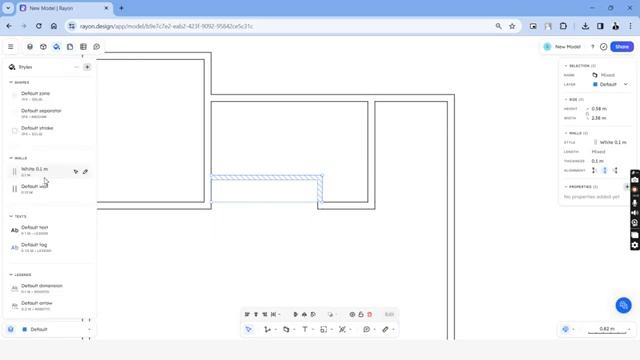Image resolution: width=640 pixels, height=360 pixels.
Task: Open the Pages panel icon
Action: tap(70, 47)
